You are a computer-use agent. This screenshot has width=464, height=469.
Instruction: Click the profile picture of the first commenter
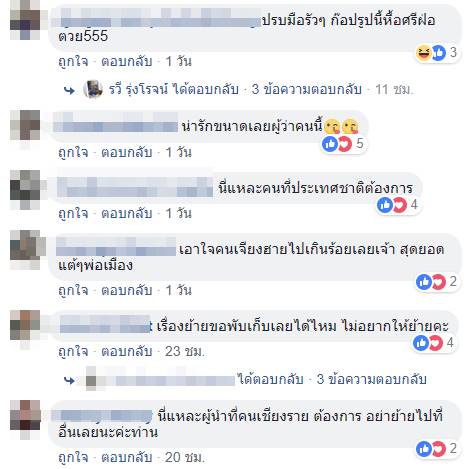coord(25,20)
